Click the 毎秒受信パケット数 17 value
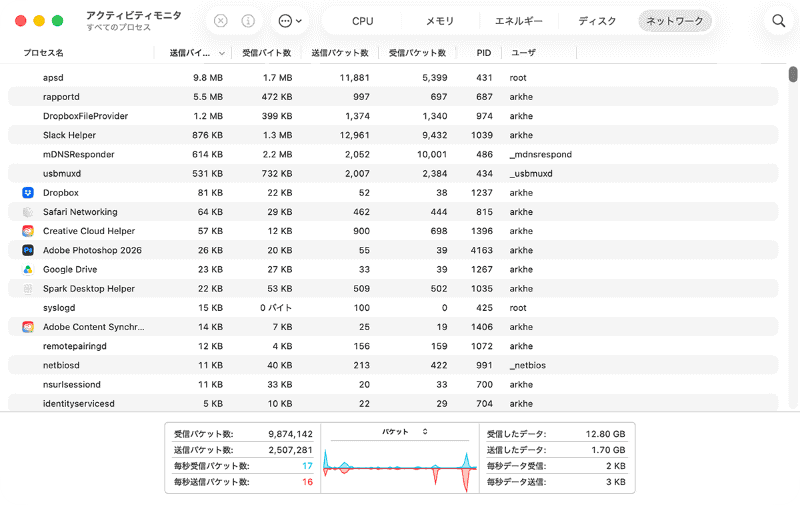 point(307,466)
